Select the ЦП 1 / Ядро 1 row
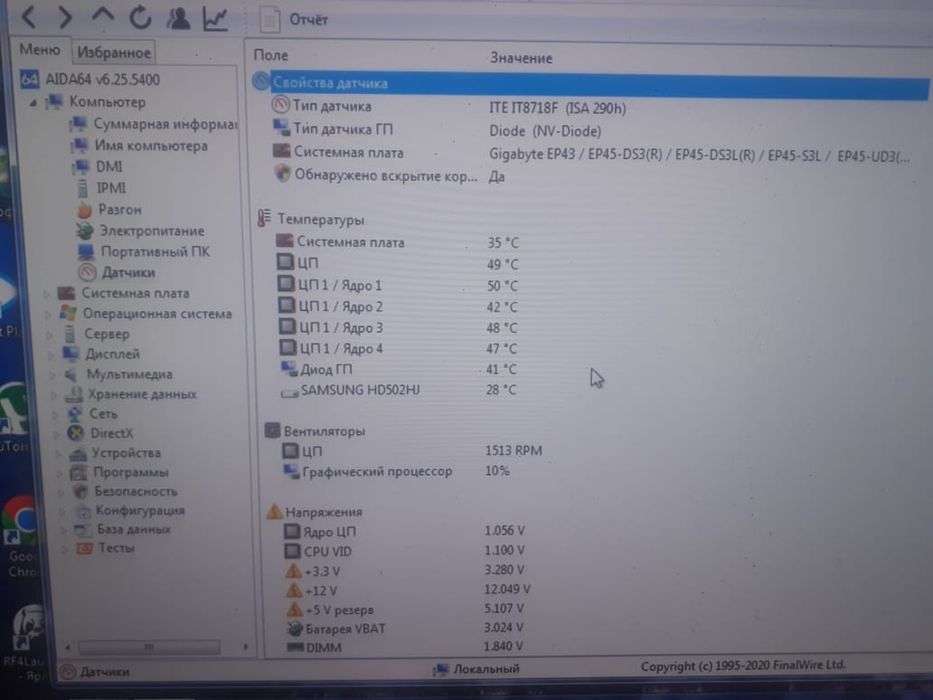Image resolution: width=933 pixels, height=700 pixels. pos(397,286)
